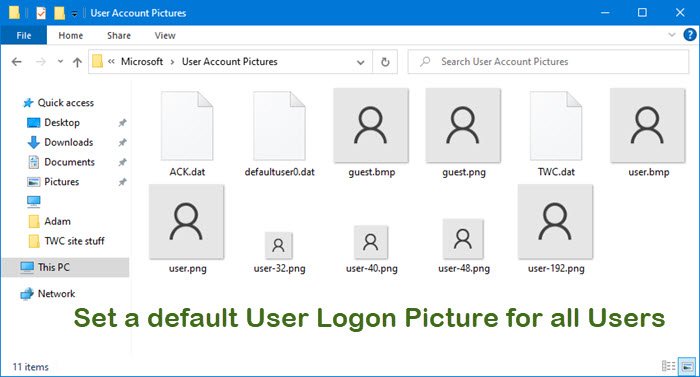Screen dimensions: 700x377
Task: Click the folder icon in the title bar
Action: click(14, 13)
